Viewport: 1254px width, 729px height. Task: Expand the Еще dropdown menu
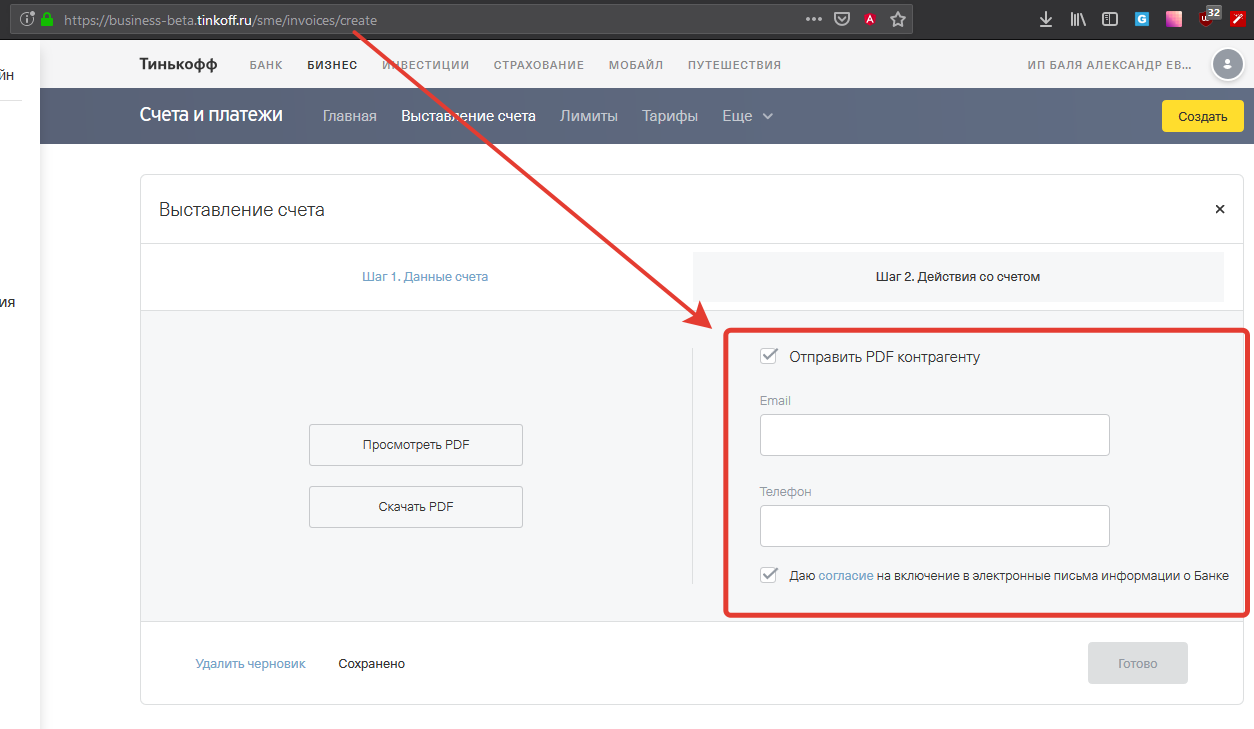[x=747, y=116]
